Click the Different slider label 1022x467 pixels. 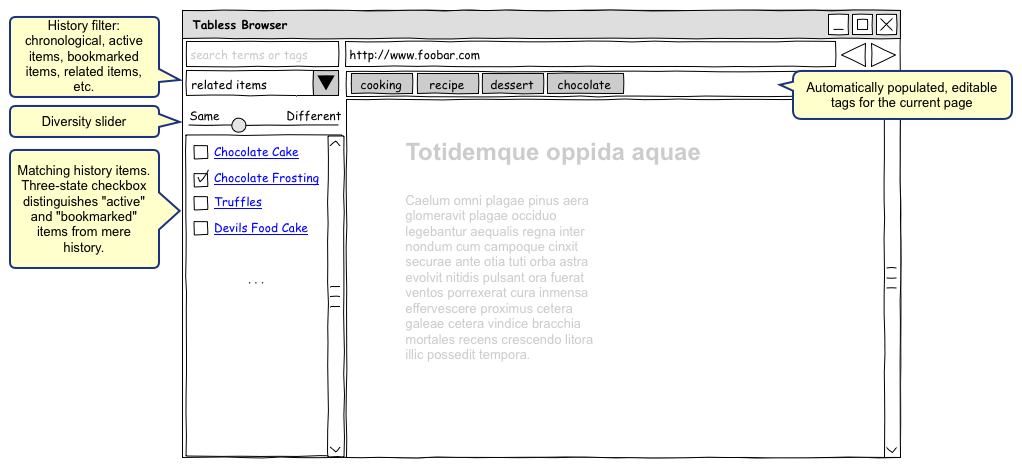click(314, 116)
